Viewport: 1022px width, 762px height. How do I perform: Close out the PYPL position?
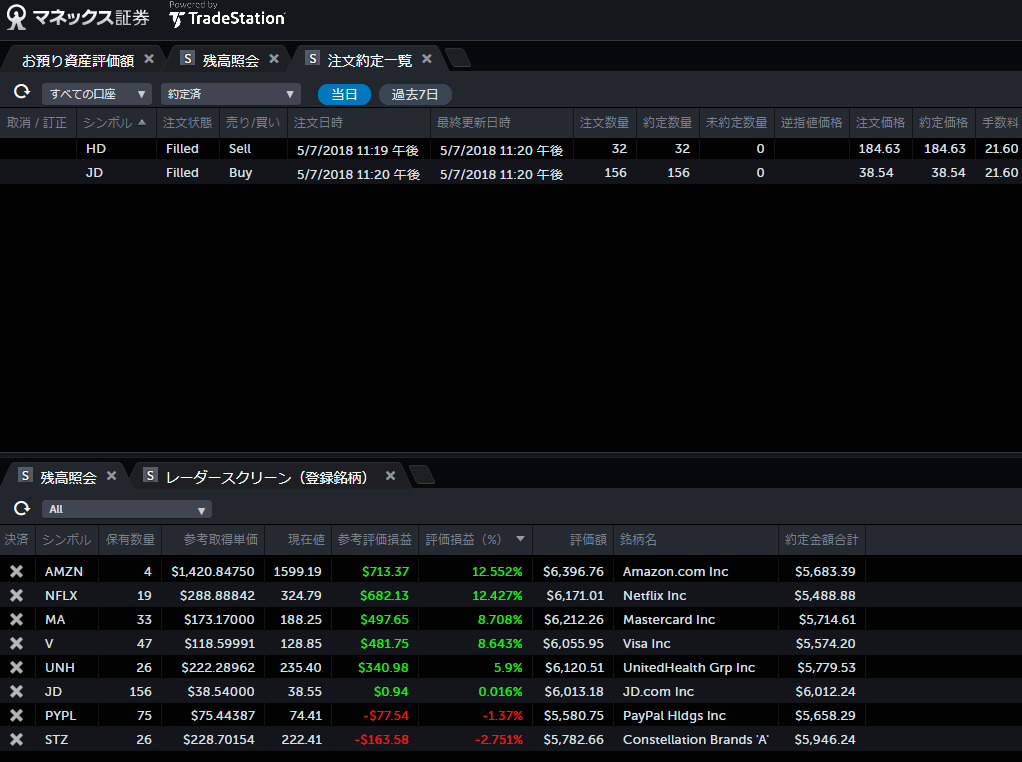pos(16,716)
